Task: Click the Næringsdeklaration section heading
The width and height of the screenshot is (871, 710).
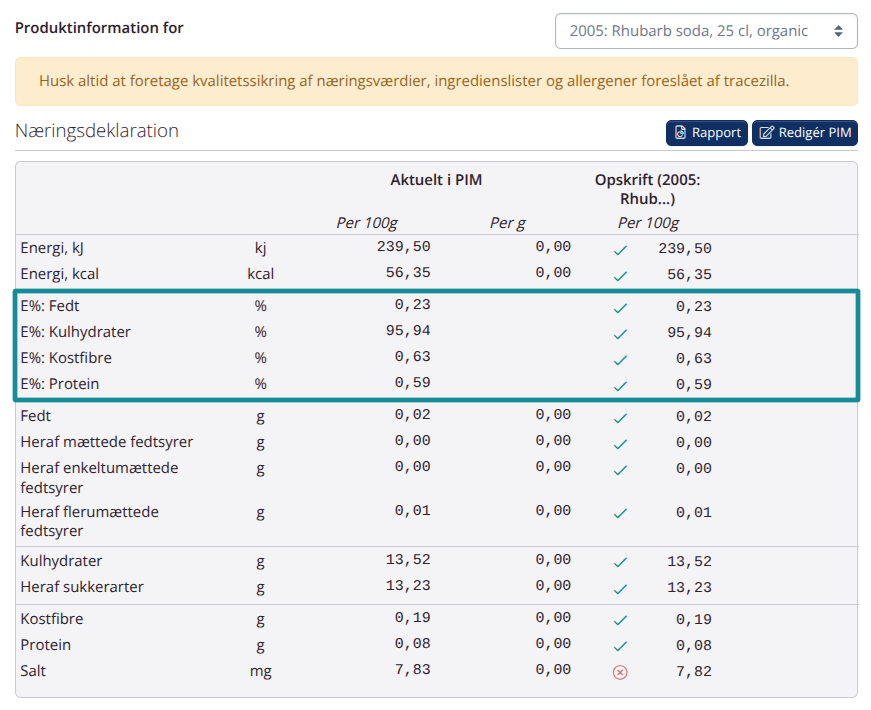Action: click(x=97, y=131)
